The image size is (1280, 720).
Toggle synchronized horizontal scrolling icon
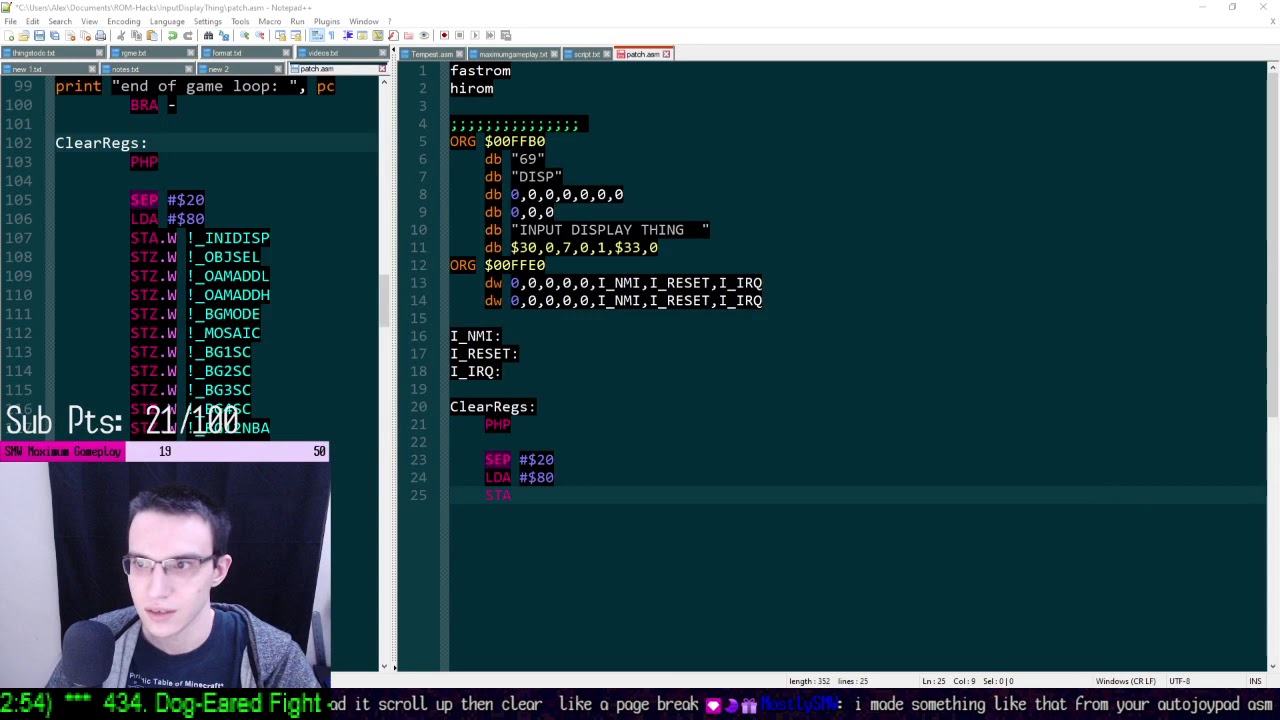296,35
